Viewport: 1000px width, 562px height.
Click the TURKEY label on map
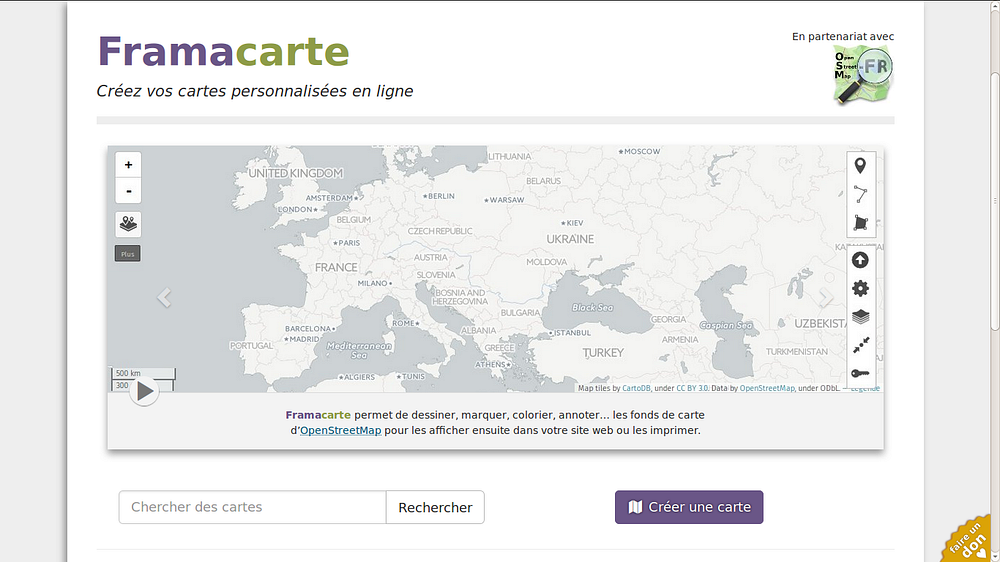pyautogui.click(x=603, y=353)
